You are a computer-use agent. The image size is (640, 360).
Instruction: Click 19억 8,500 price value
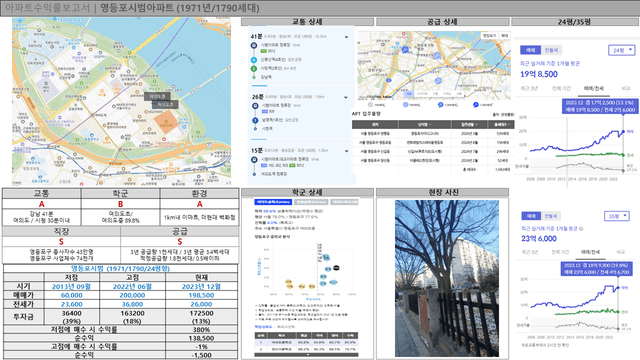coord(539,74)
